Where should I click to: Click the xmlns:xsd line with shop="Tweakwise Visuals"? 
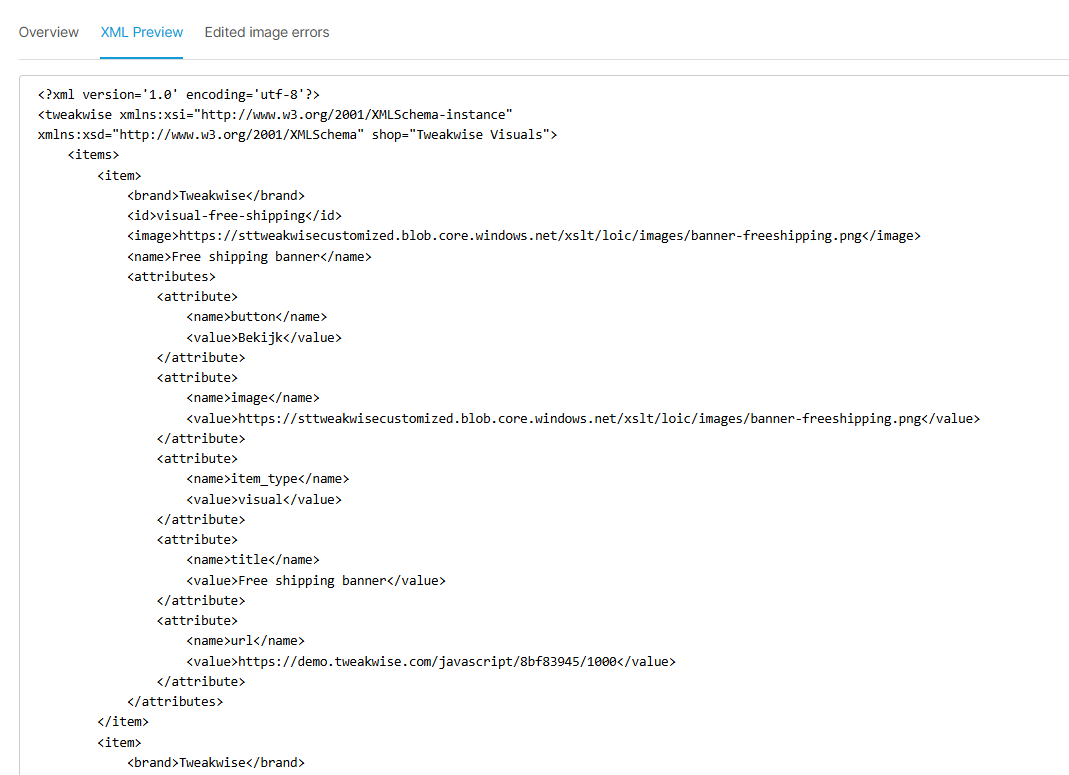point(297,135)
